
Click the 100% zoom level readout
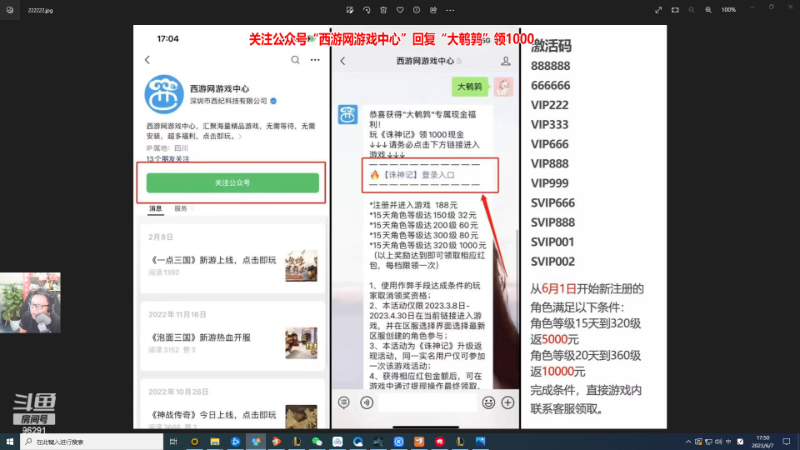[x=729, y=10]
